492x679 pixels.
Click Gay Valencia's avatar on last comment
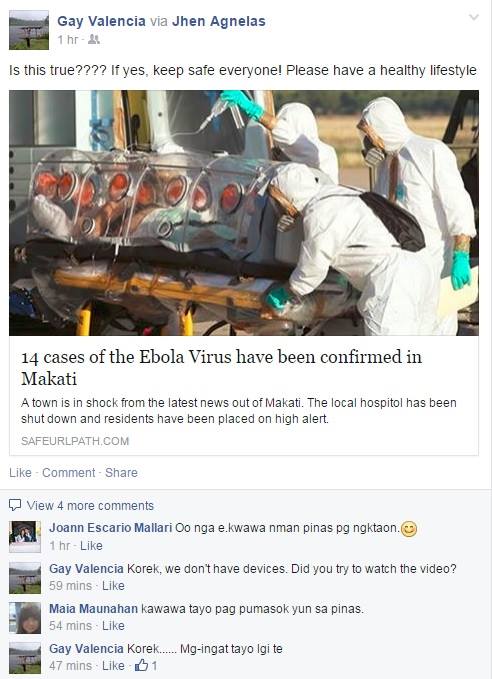coord(25,658)
